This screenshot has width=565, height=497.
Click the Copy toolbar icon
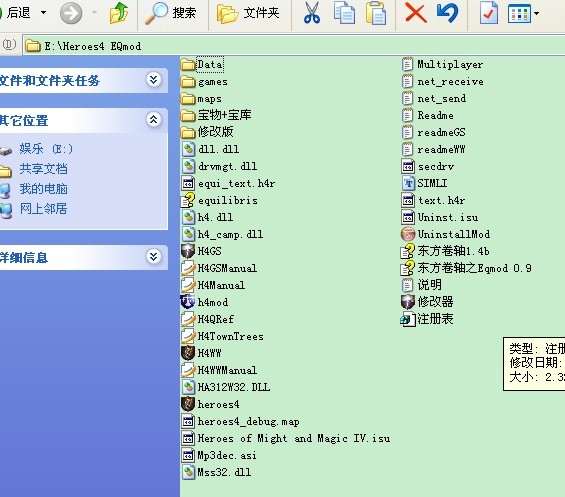(344, 13)
